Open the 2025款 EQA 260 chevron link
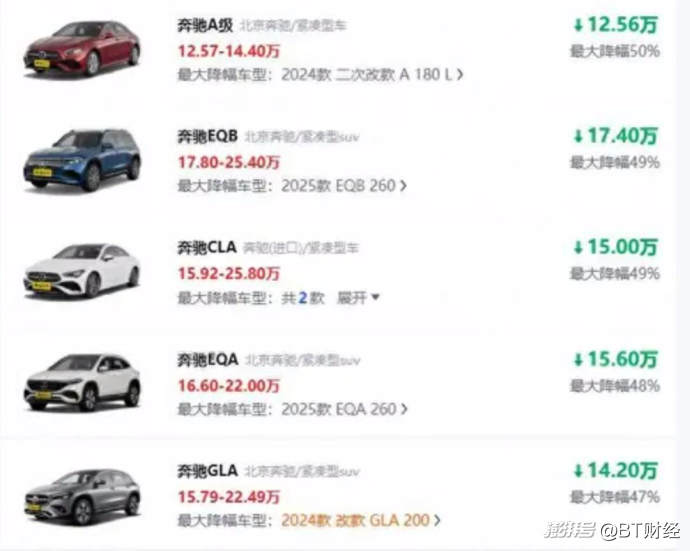690x551 pixels. (344, 409)
